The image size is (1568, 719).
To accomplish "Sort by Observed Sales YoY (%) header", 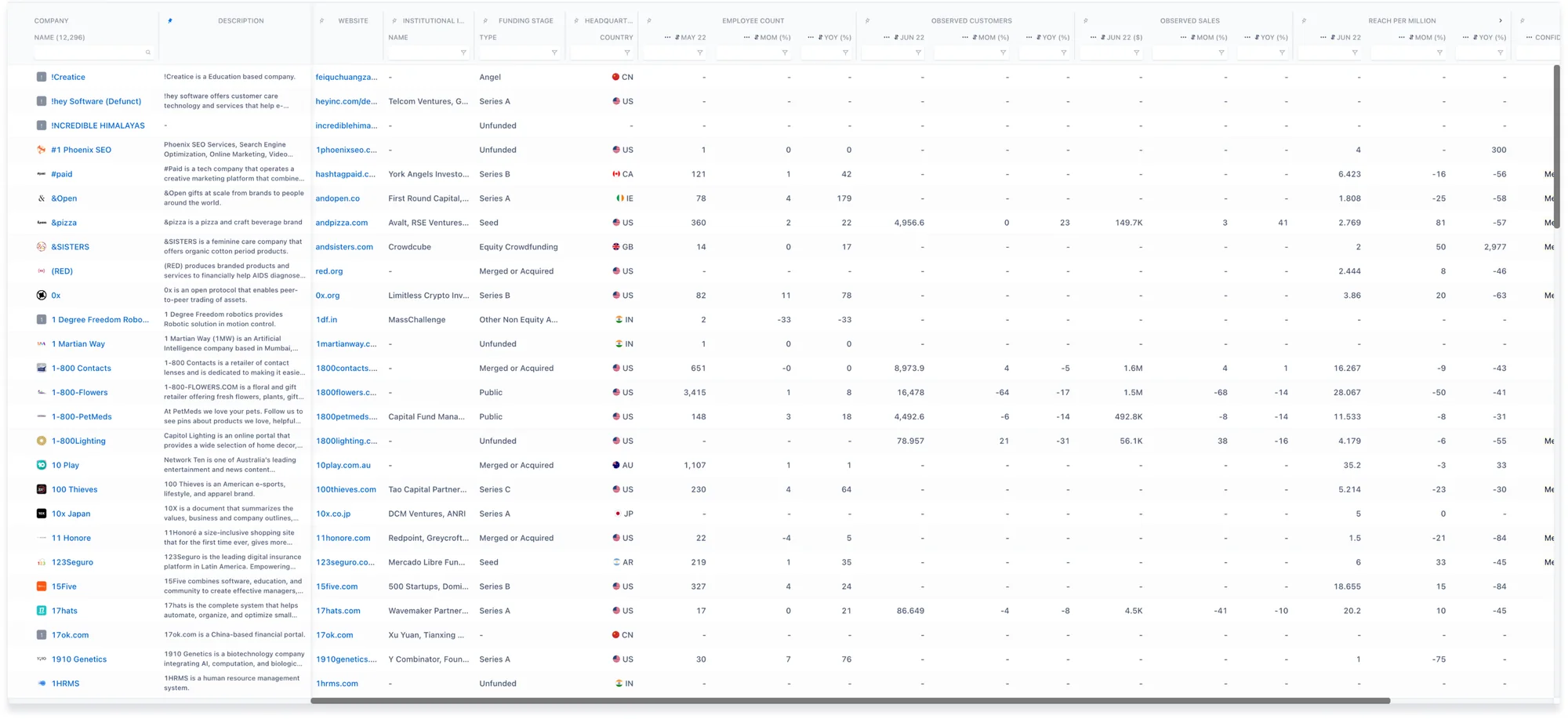I will [1273, 38].
